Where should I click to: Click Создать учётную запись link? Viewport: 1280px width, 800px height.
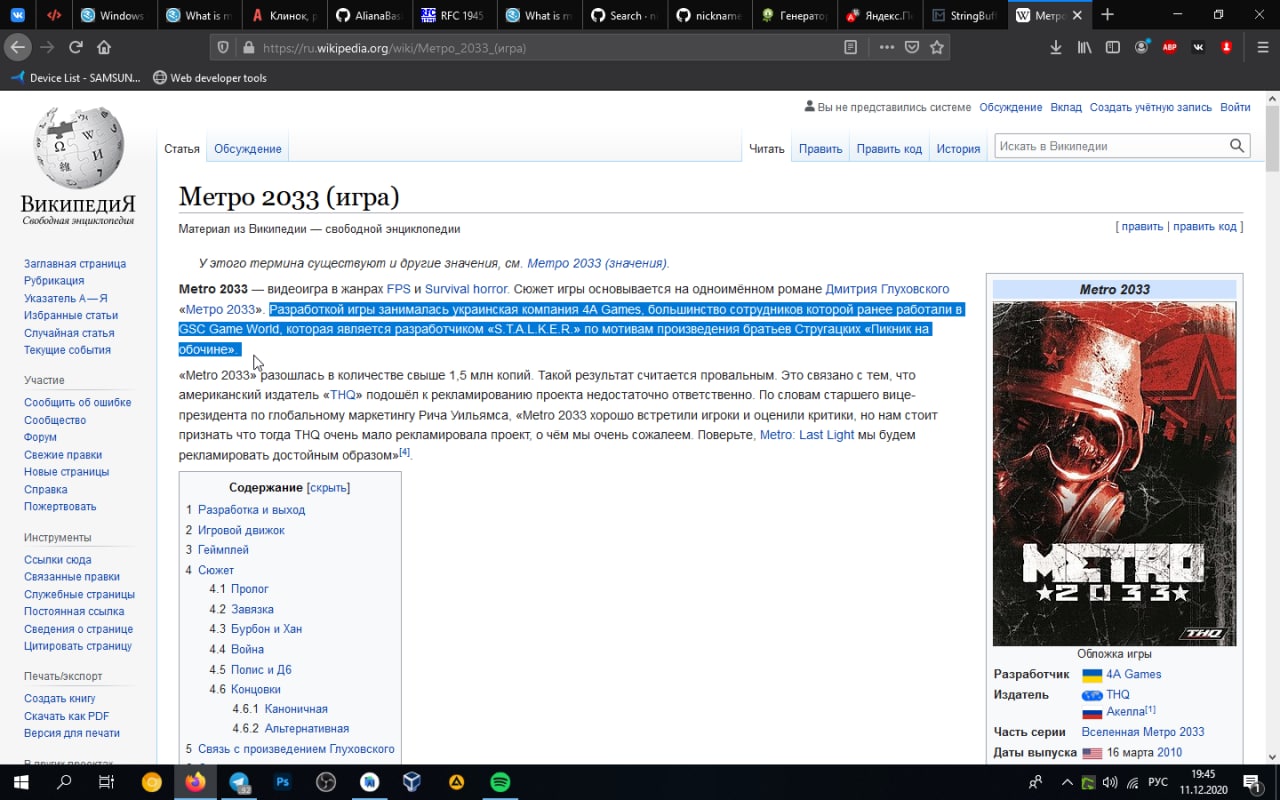1150,107
